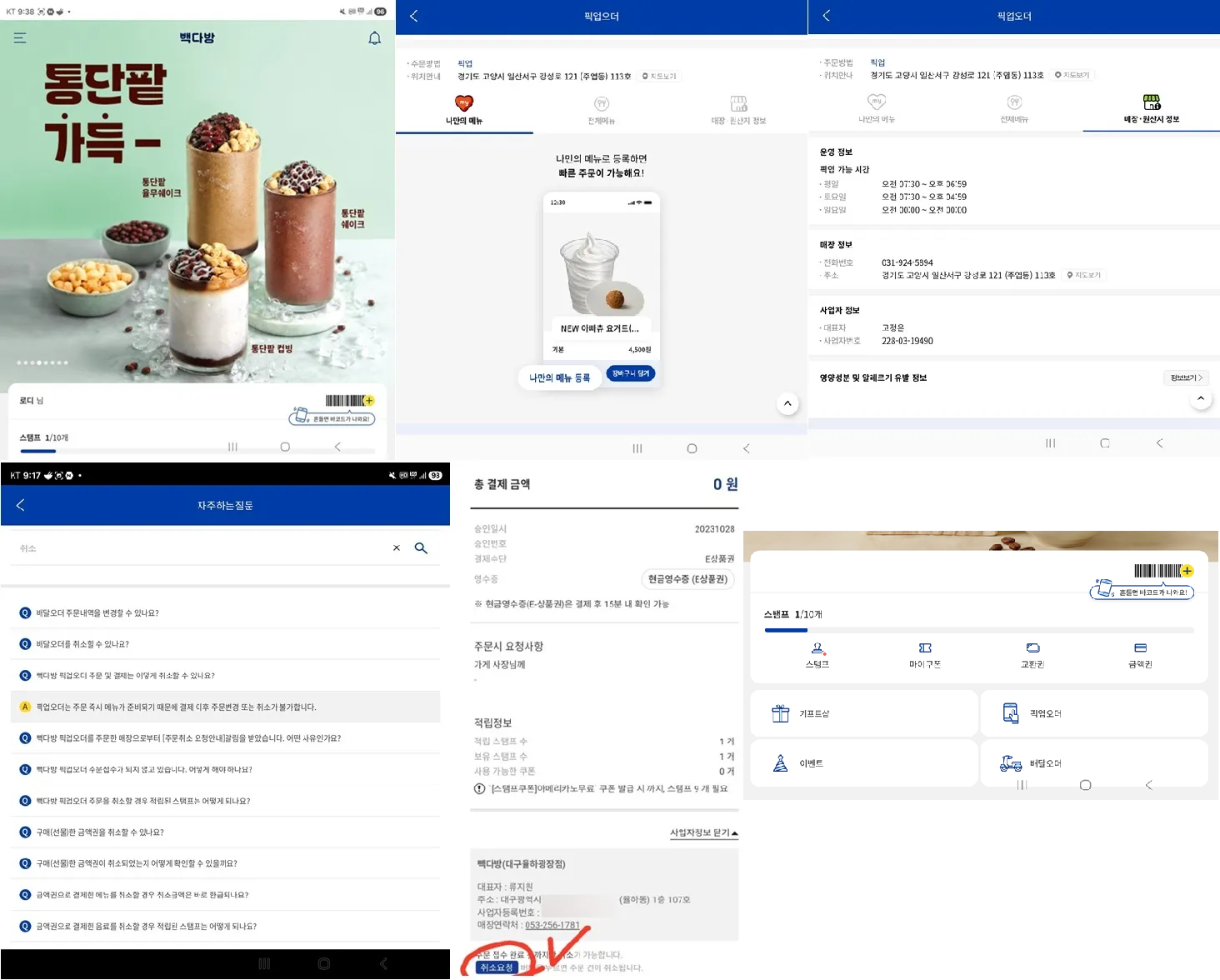Tap Android home button on the 나만의 메뉴 screen
1220x980 pixels.
[x=692, y=448]
